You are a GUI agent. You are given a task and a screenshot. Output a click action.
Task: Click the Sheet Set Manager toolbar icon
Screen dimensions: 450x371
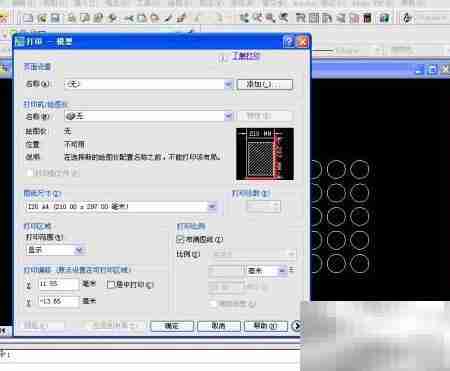[341, 17]
